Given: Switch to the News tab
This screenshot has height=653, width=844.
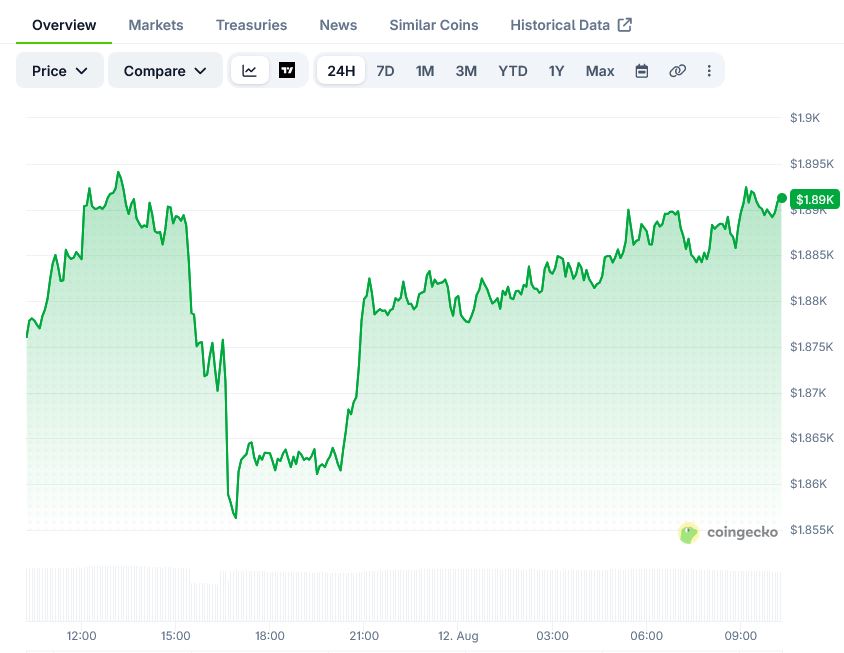Looking at the screenshot, I should coord(338,25).
